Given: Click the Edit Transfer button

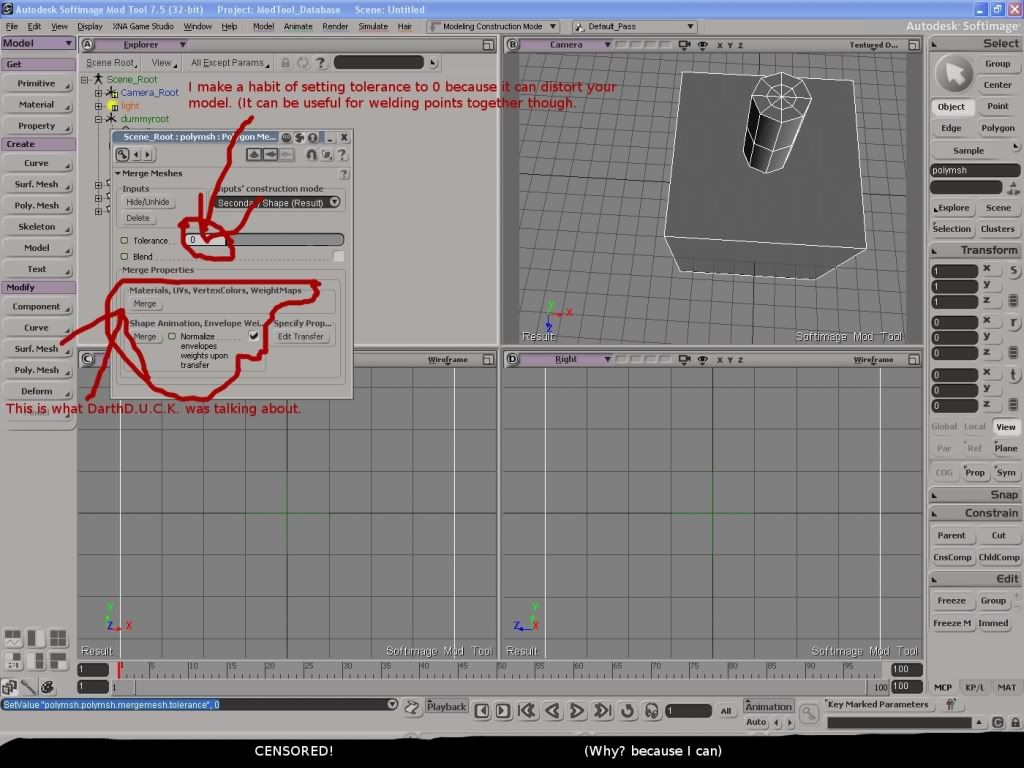Looking at the screenshot, I should click(x=300, y=336).
